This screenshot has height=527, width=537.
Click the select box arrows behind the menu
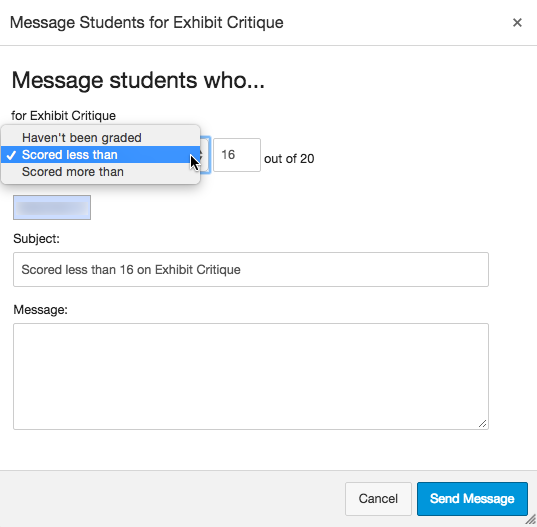[205, 155]
